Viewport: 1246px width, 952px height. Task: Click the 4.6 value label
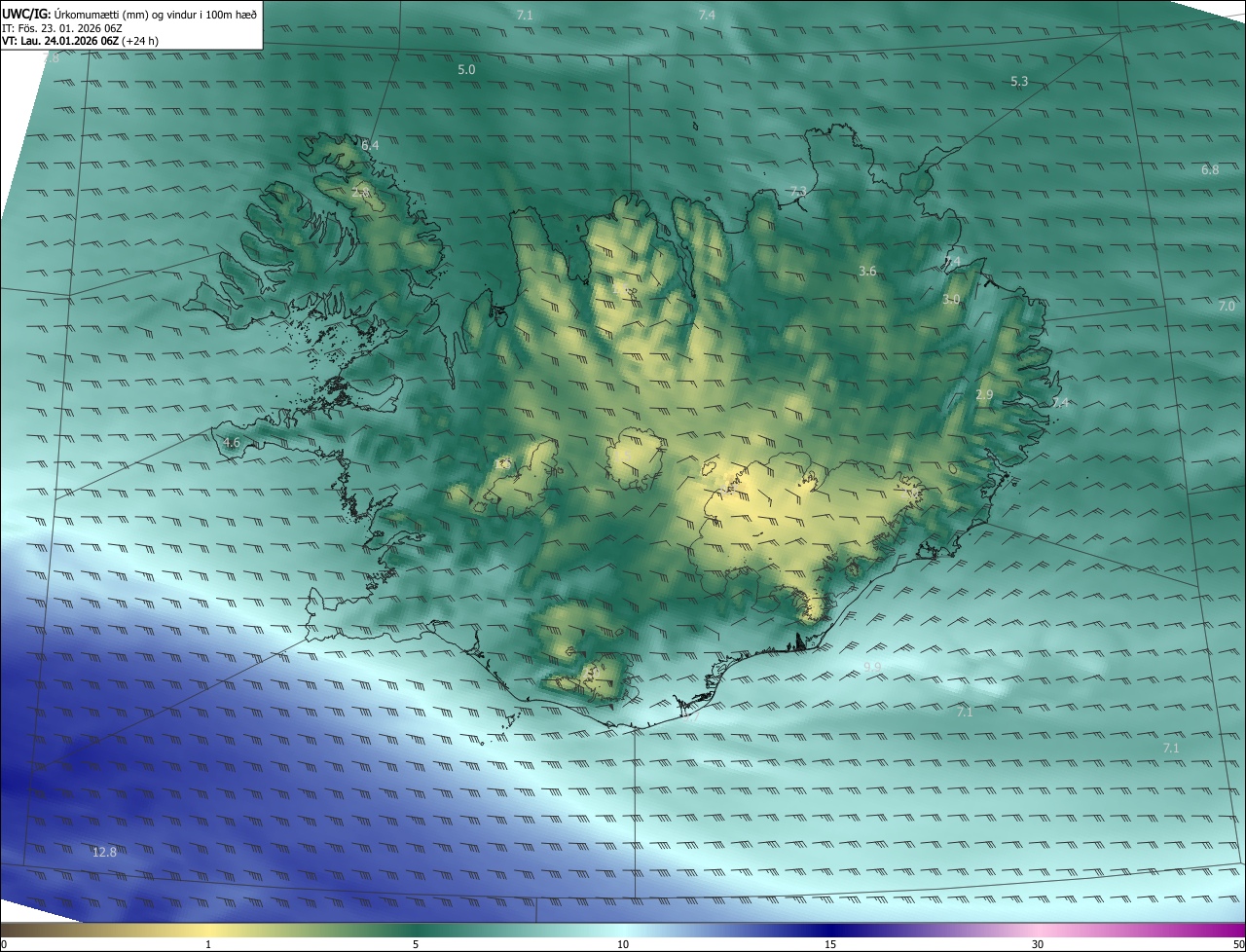pyautogui.click(x=232, y=443)
